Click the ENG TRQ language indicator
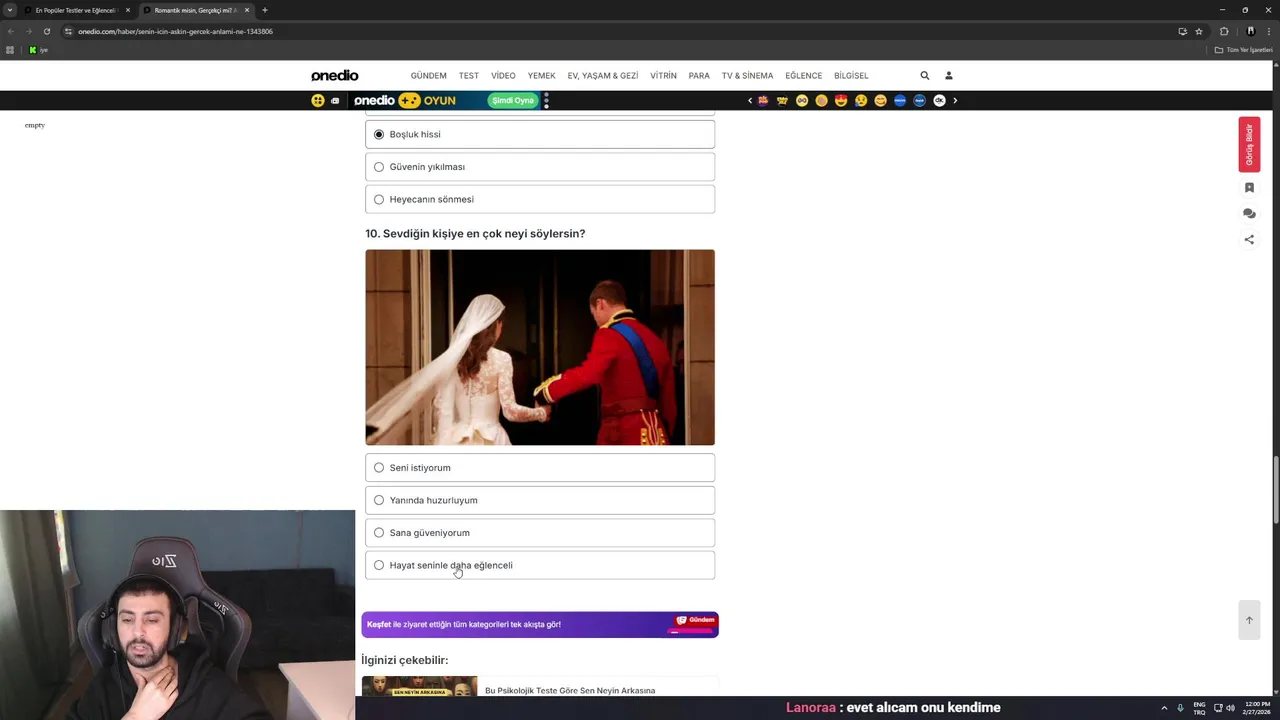 (x=1199, y=708)
